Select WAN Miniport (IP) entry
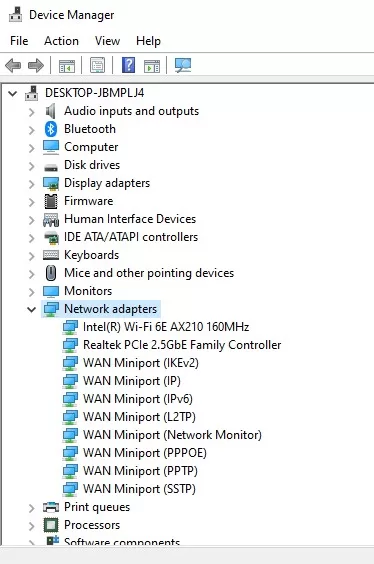 (132, 381)
